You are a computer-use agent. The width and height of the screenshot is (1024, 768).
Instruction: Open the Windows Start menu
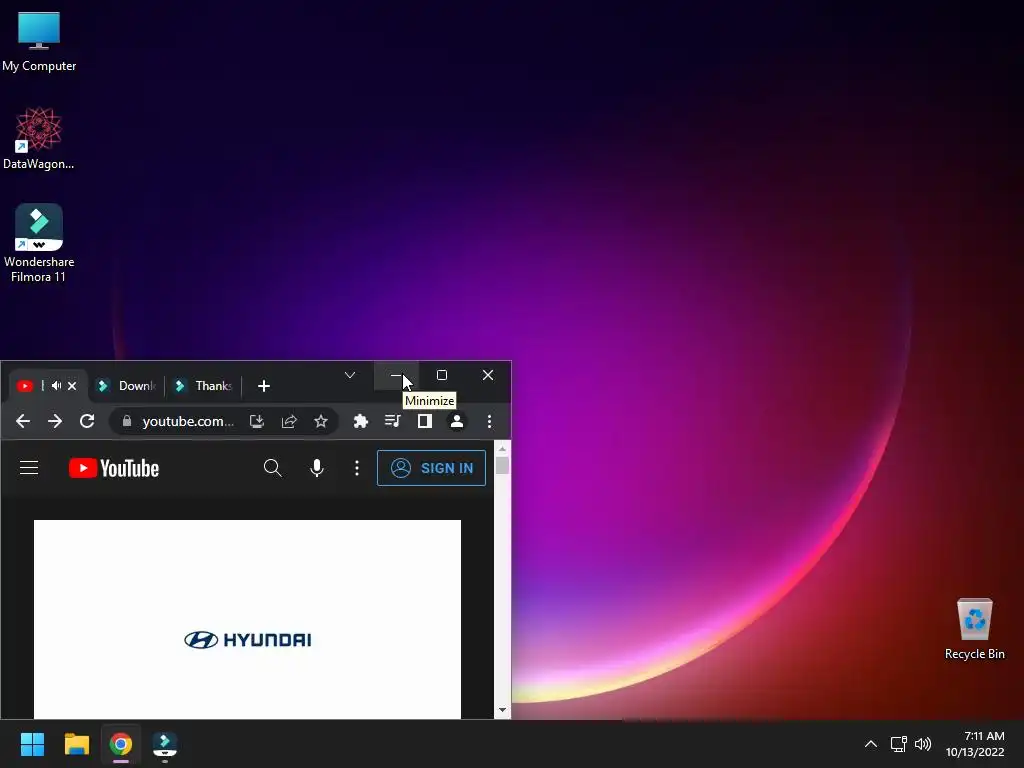point(32,744)
